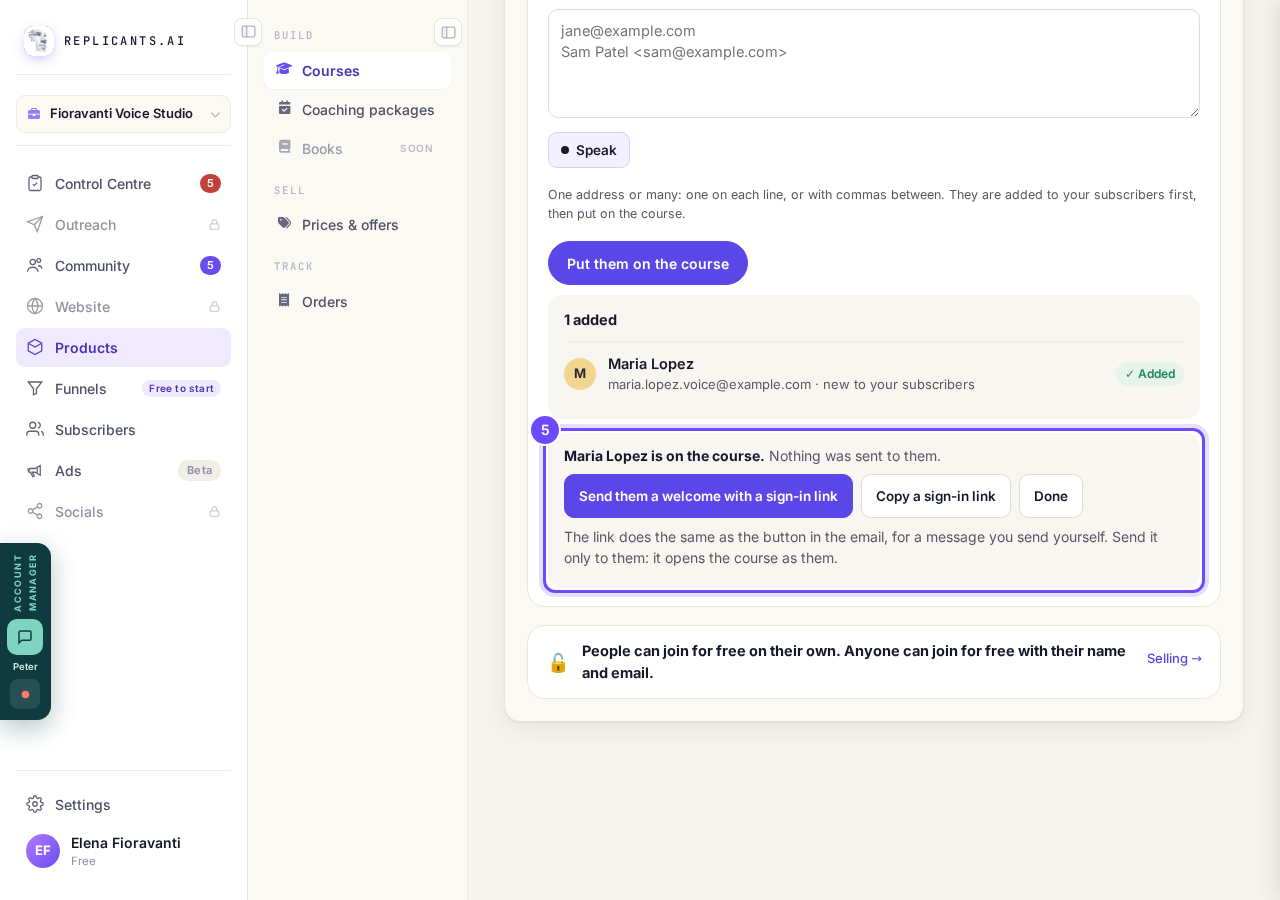Click the Orders receipt icon

point(285,300)
